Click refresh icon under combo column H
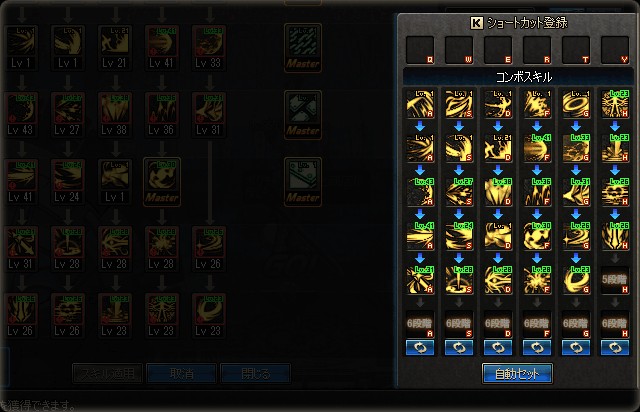This screenshot has height=412, width=640. (615, 348)
